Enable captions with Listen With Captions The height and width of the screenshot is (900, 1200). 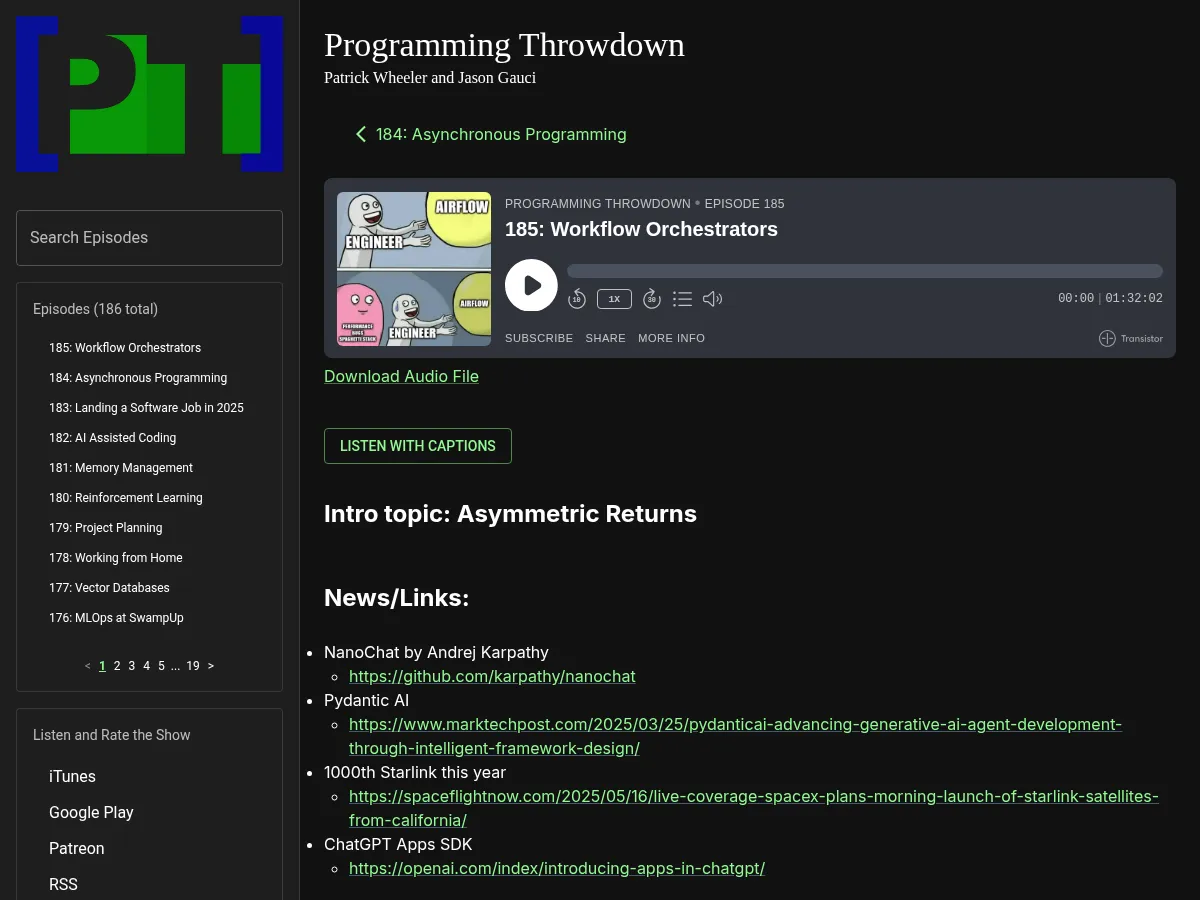418,446
